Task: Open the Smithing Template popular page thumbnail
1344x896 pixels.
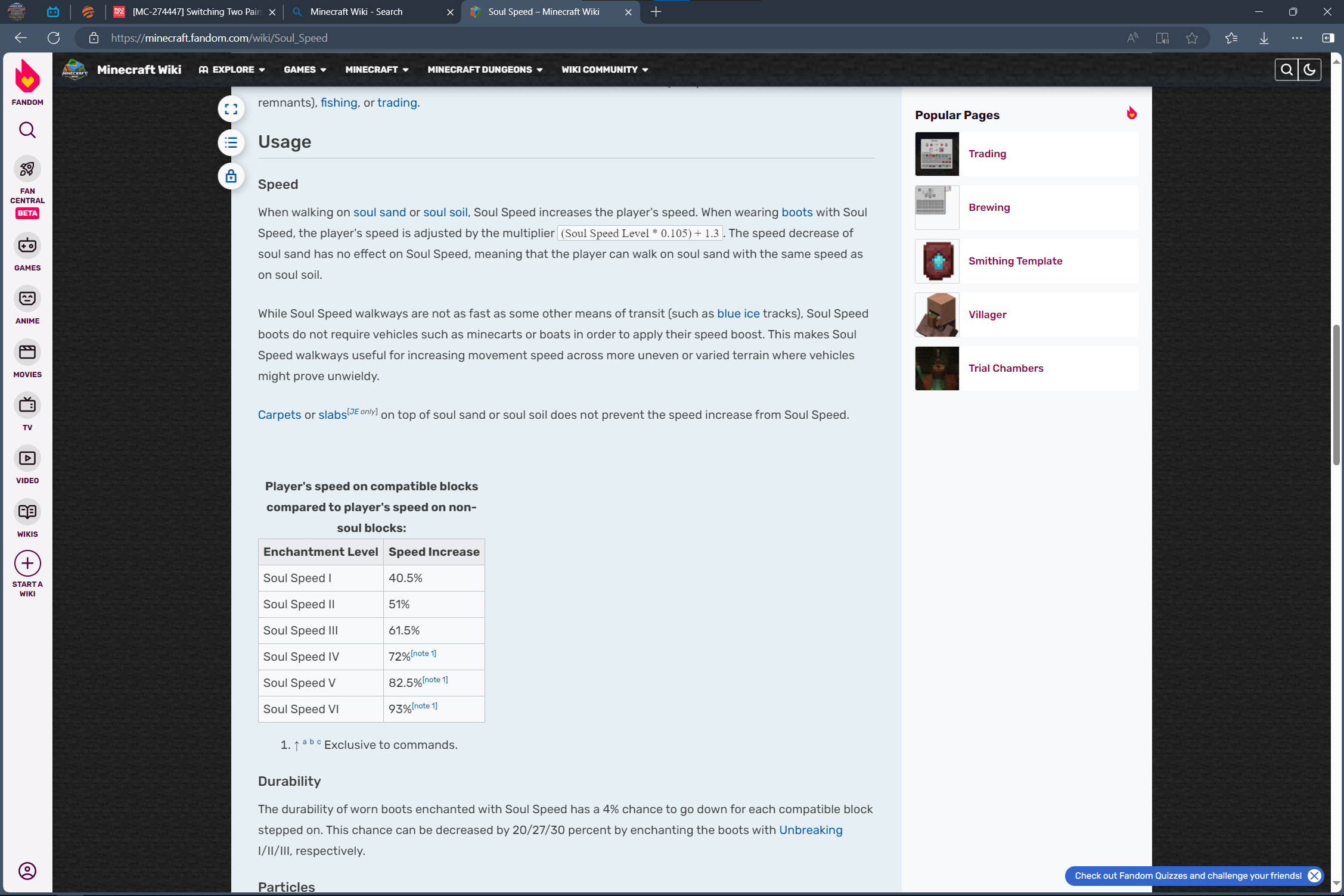Action: coord(937,262)
